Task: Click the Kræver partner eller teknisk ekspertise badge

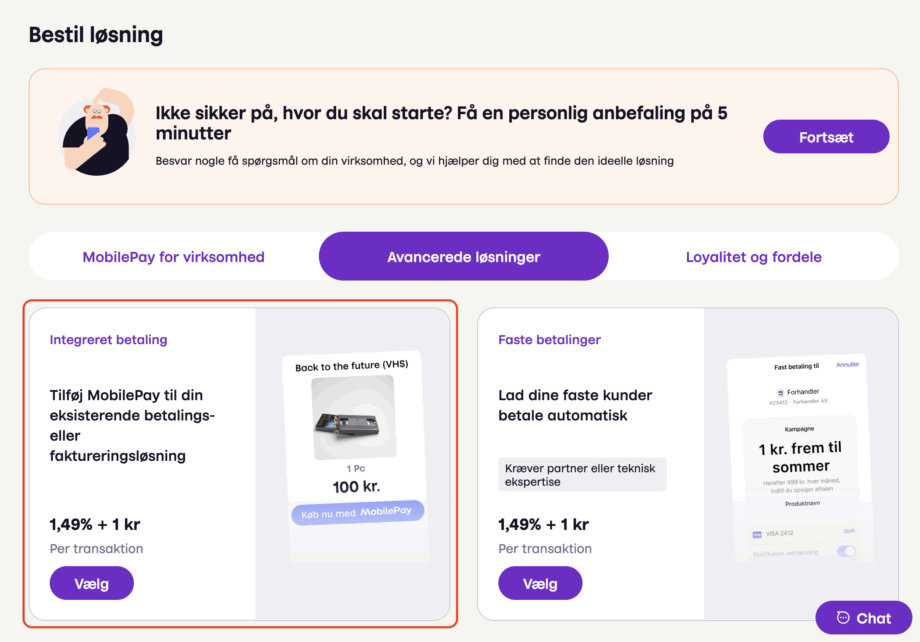Action: click(x=582, y=474)
